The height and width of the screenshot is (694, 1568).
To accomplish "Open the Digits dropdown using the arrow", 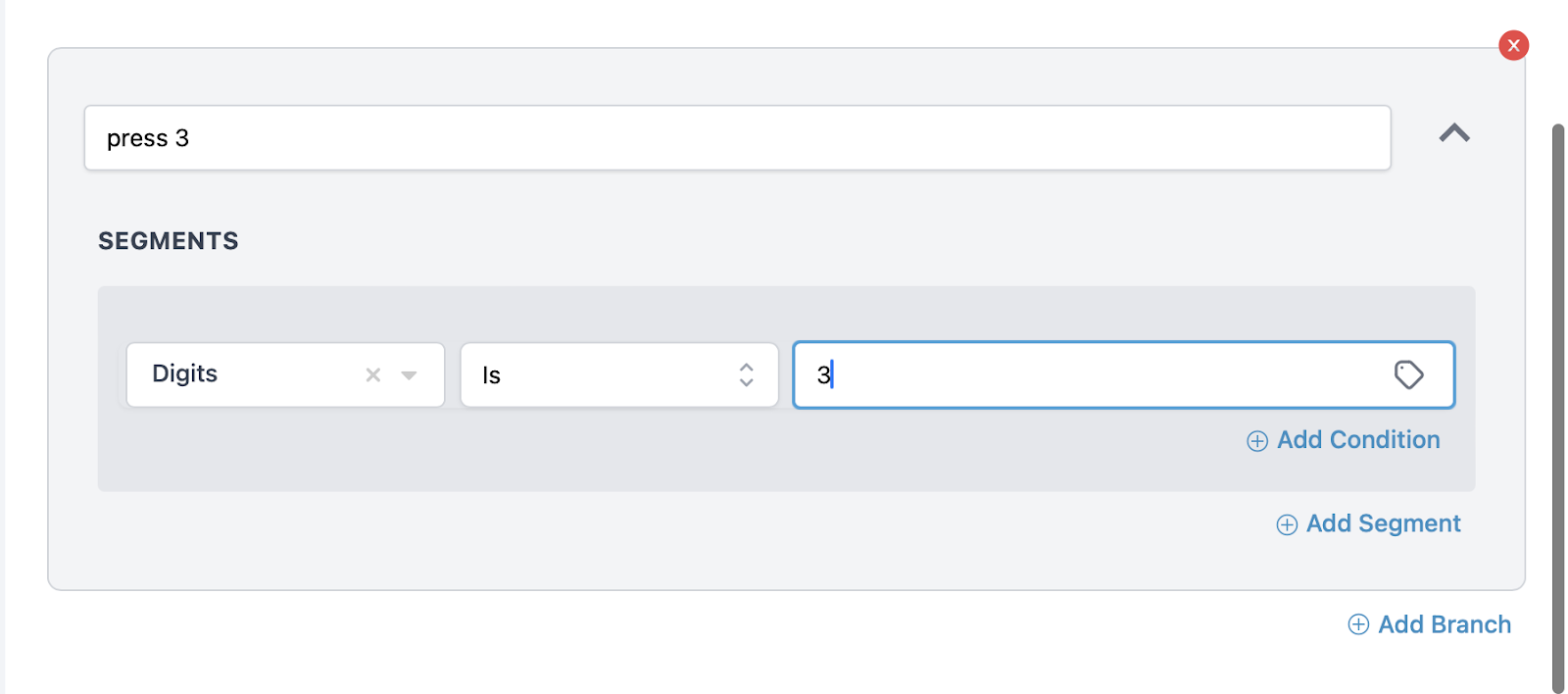I will click(x=410, y=375).
